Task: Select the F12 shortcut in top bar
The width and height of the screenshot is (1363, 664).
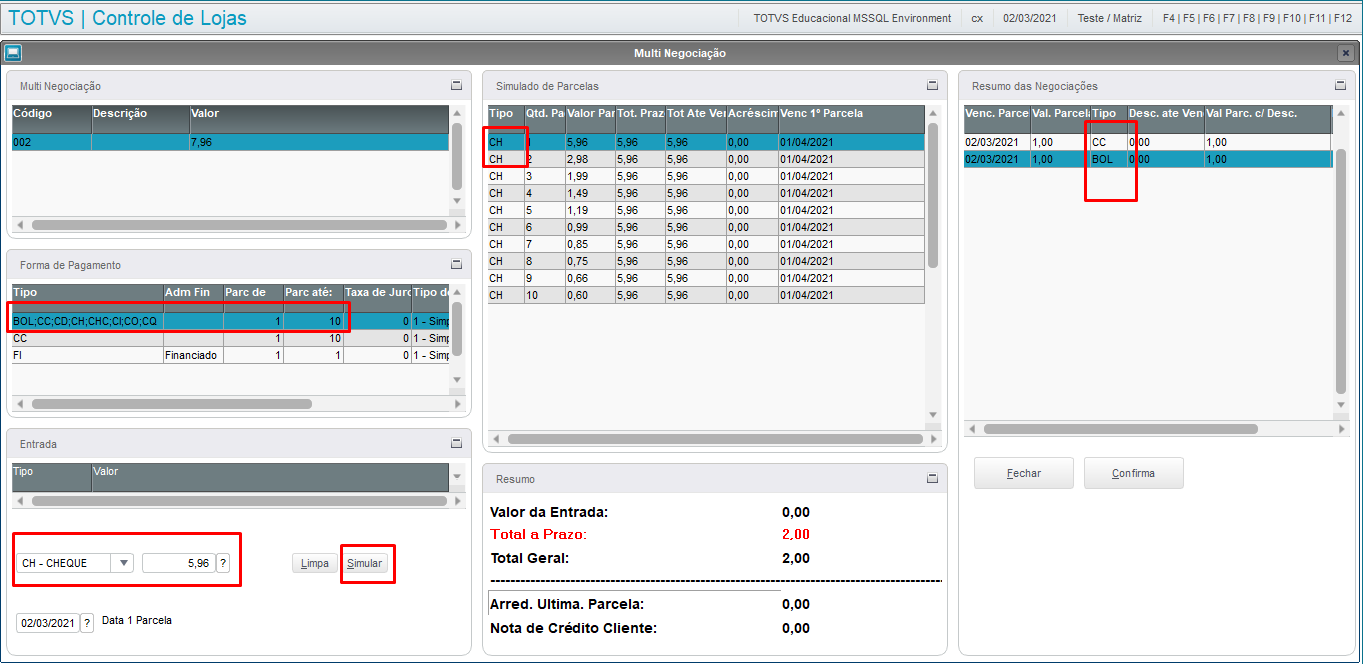Action: click(1343, 18)
